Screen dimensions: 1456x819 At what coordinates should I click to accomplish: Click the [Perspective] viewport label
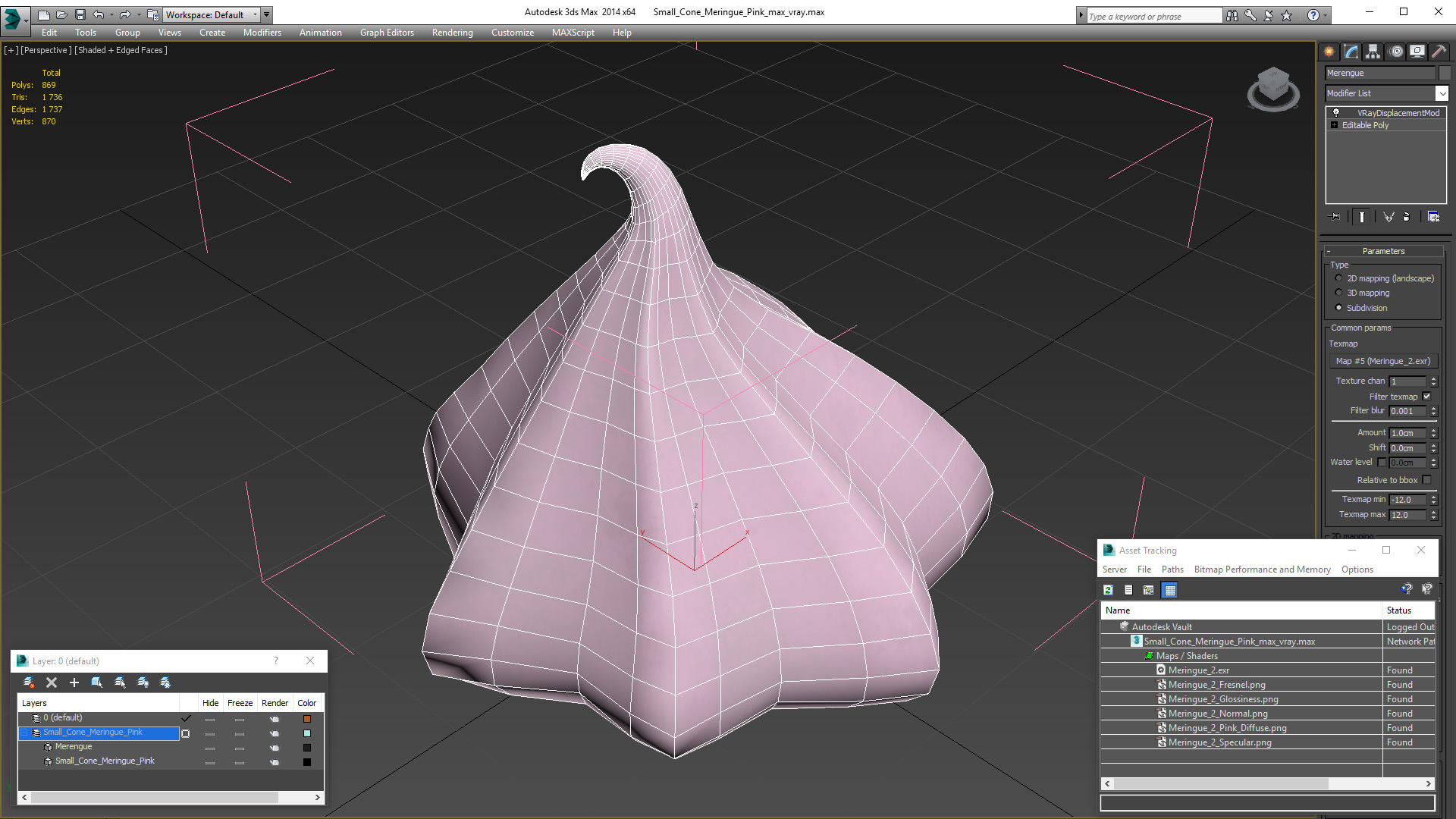click(46, 50)
